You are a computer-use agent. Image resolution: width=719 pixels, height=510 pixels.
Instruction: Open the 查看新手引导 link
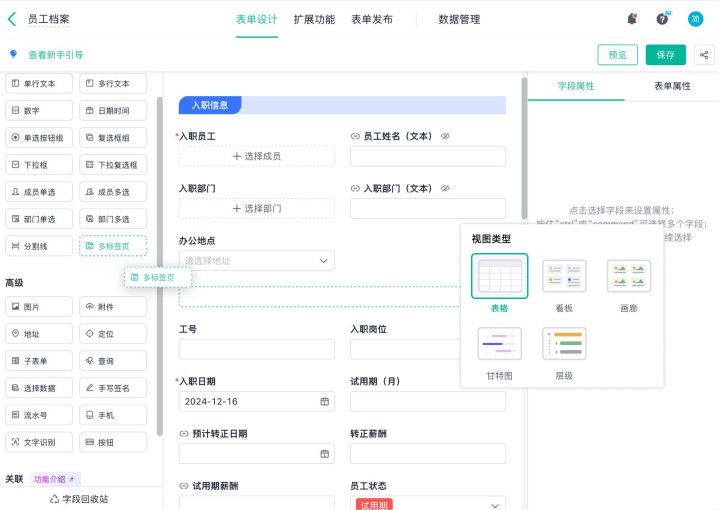pyautogui.click(x=55, y=55)
